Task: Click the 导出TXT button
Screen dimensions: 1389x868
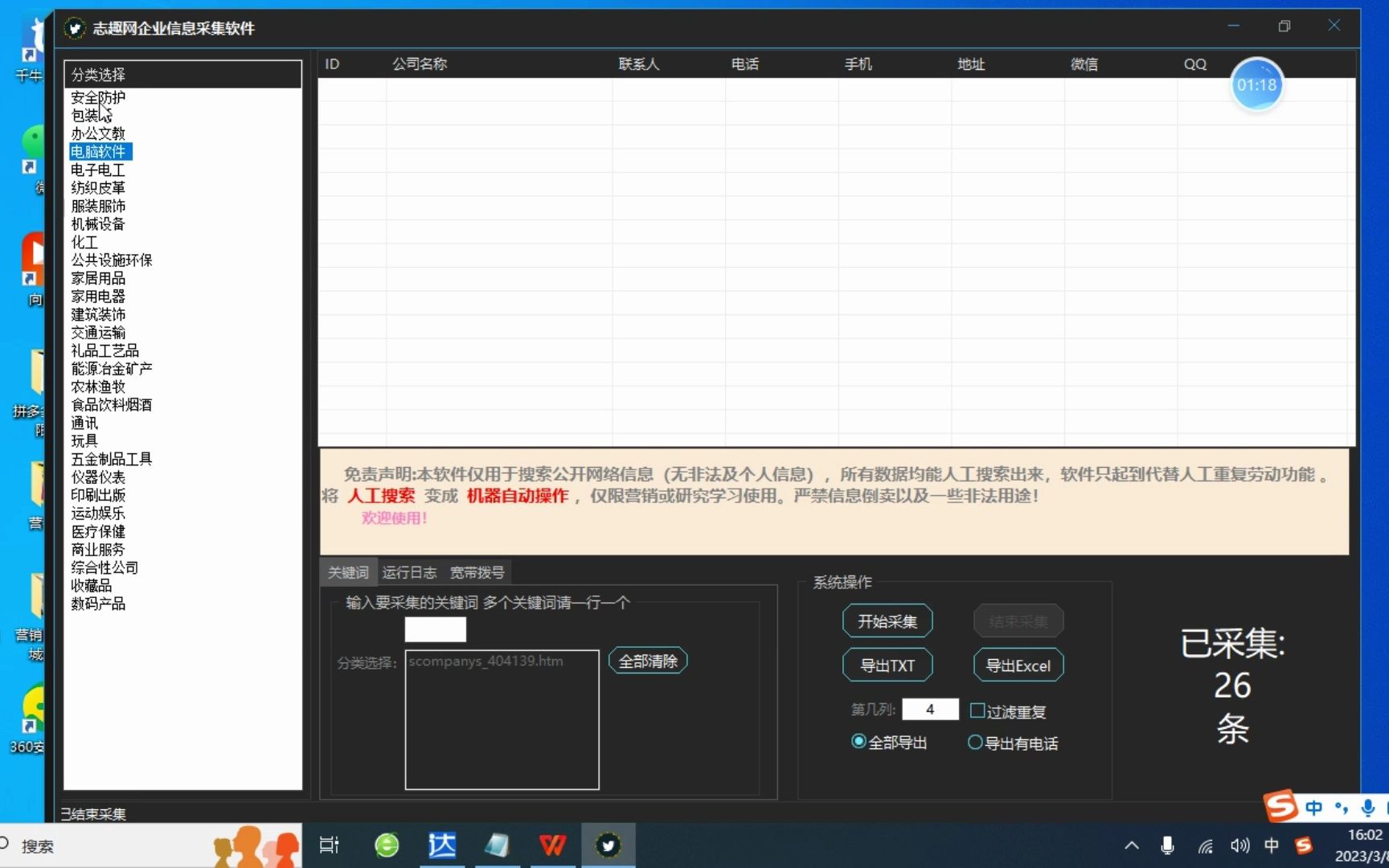Action: pos(887,665)
